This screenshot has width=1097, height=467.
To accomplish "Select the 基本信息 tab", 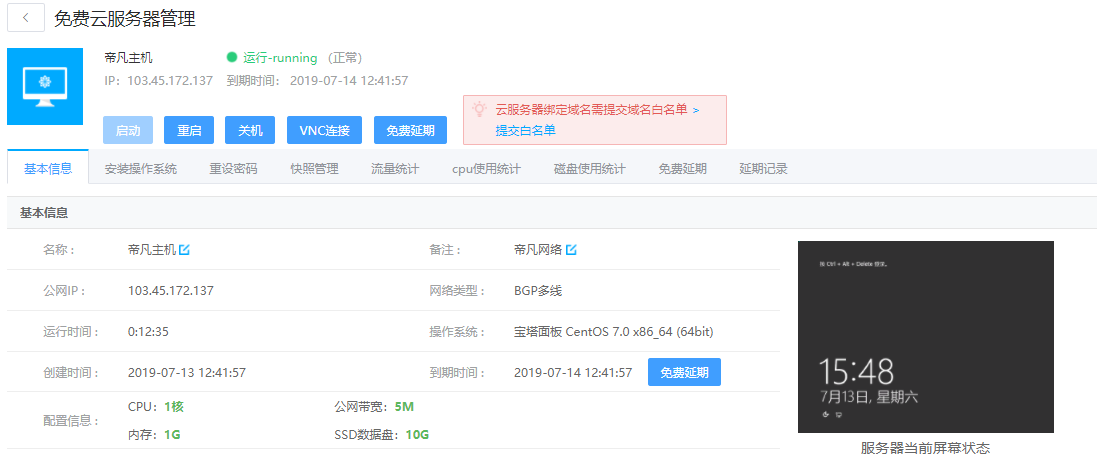I will click(x=48, y=168).
